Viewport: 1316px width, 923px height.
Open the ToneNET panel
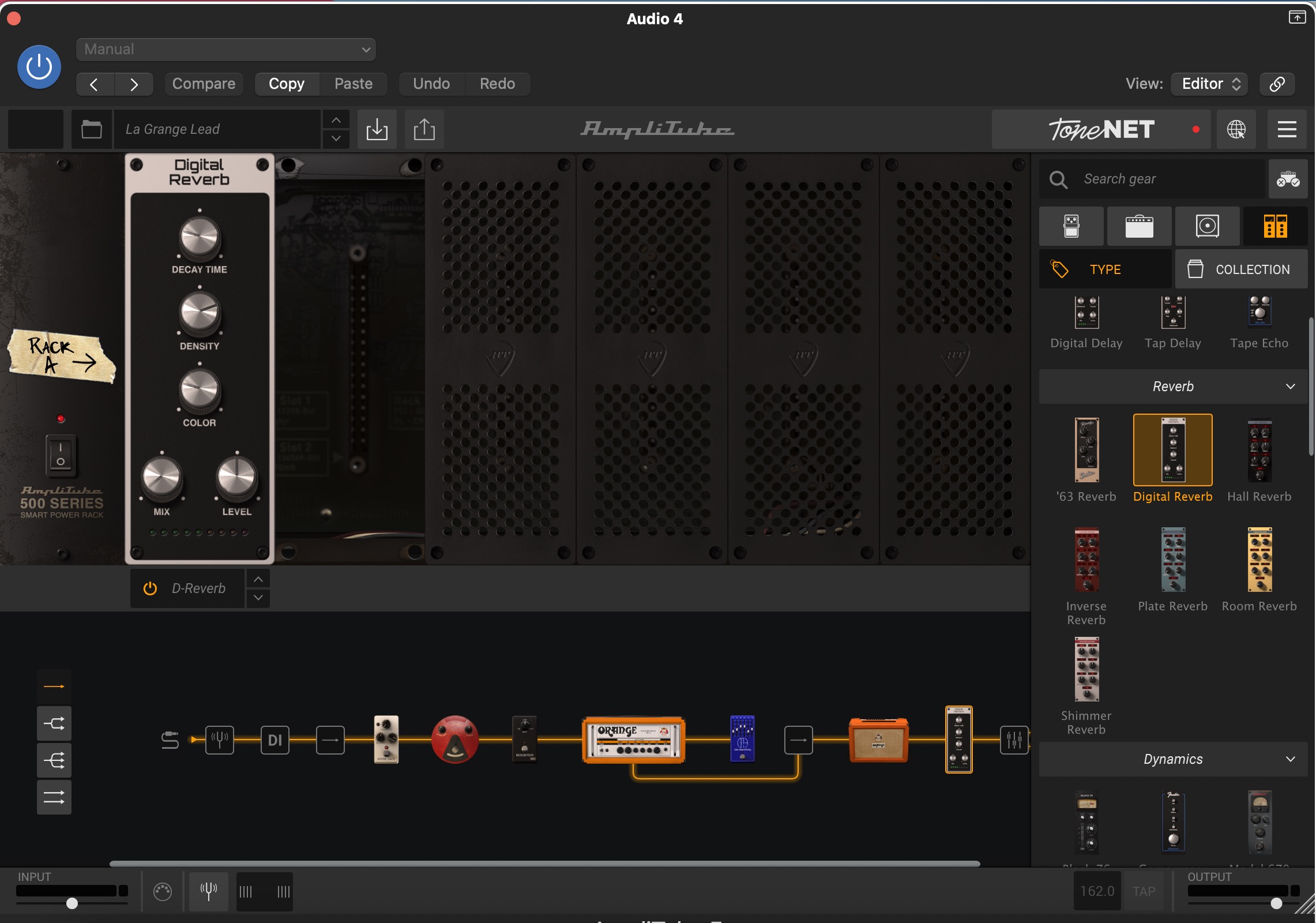point(1101,129)
